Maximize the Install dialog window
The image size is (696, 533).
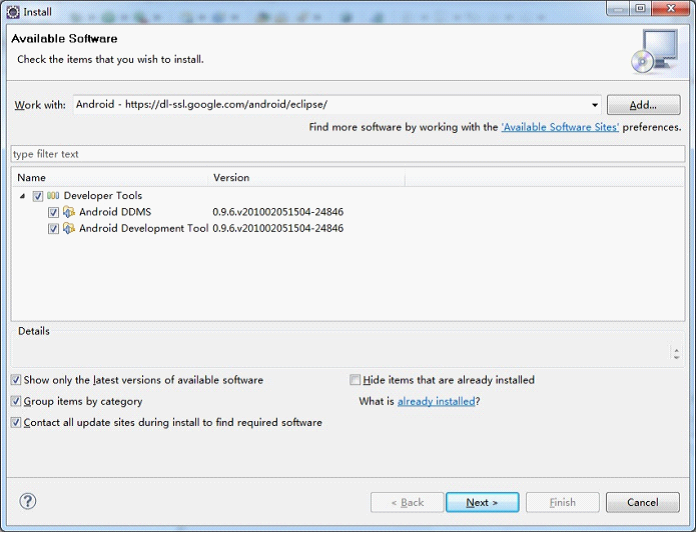[x=640, y=8]
